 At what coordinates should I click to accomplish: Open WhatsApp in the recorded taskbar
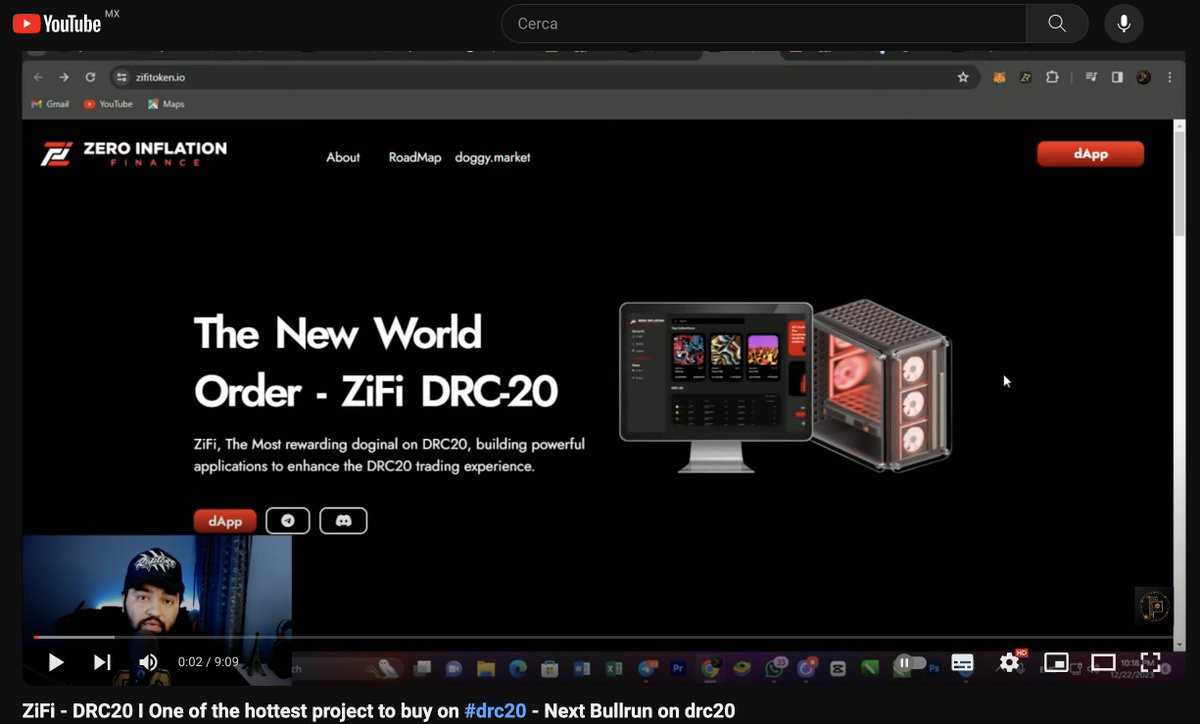coord(774,667)
